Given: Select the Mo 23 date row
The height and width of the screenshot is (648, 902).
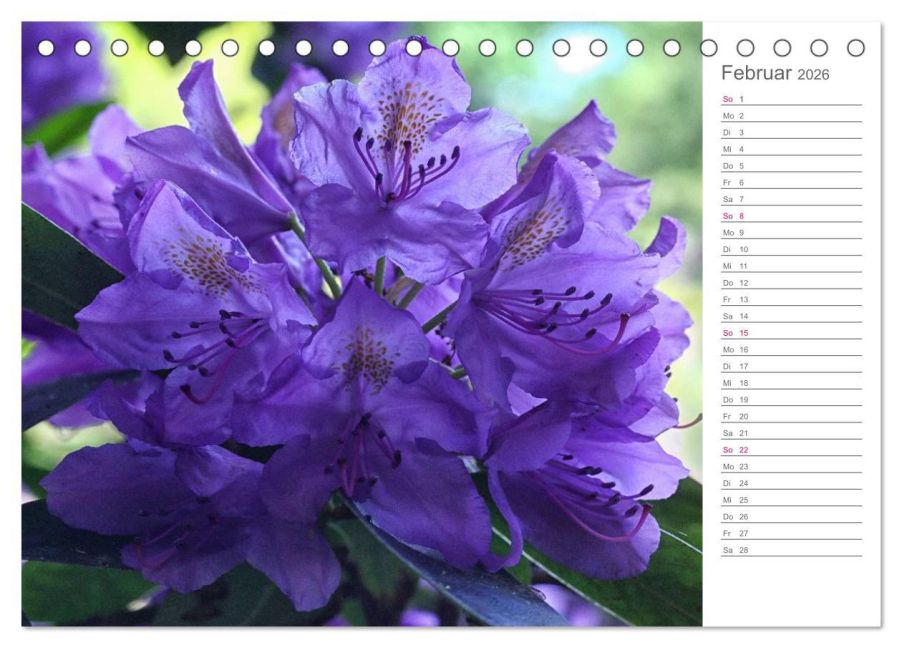Looking at the screenshot, I should click(x=792, y=466).
